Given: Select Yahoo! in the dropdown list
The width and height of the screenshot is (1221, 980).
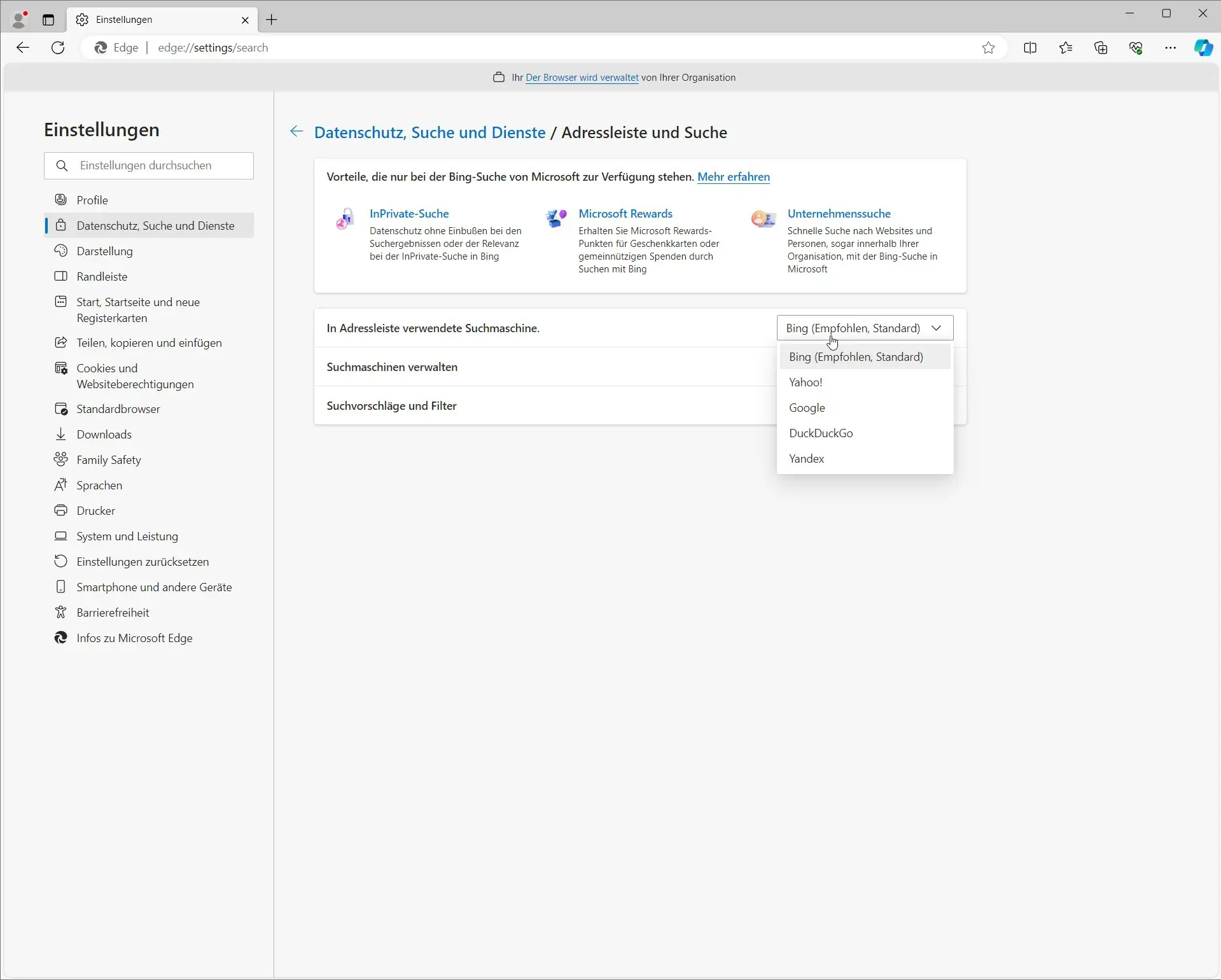Looking at the screenshot, I should pos(806,382).
